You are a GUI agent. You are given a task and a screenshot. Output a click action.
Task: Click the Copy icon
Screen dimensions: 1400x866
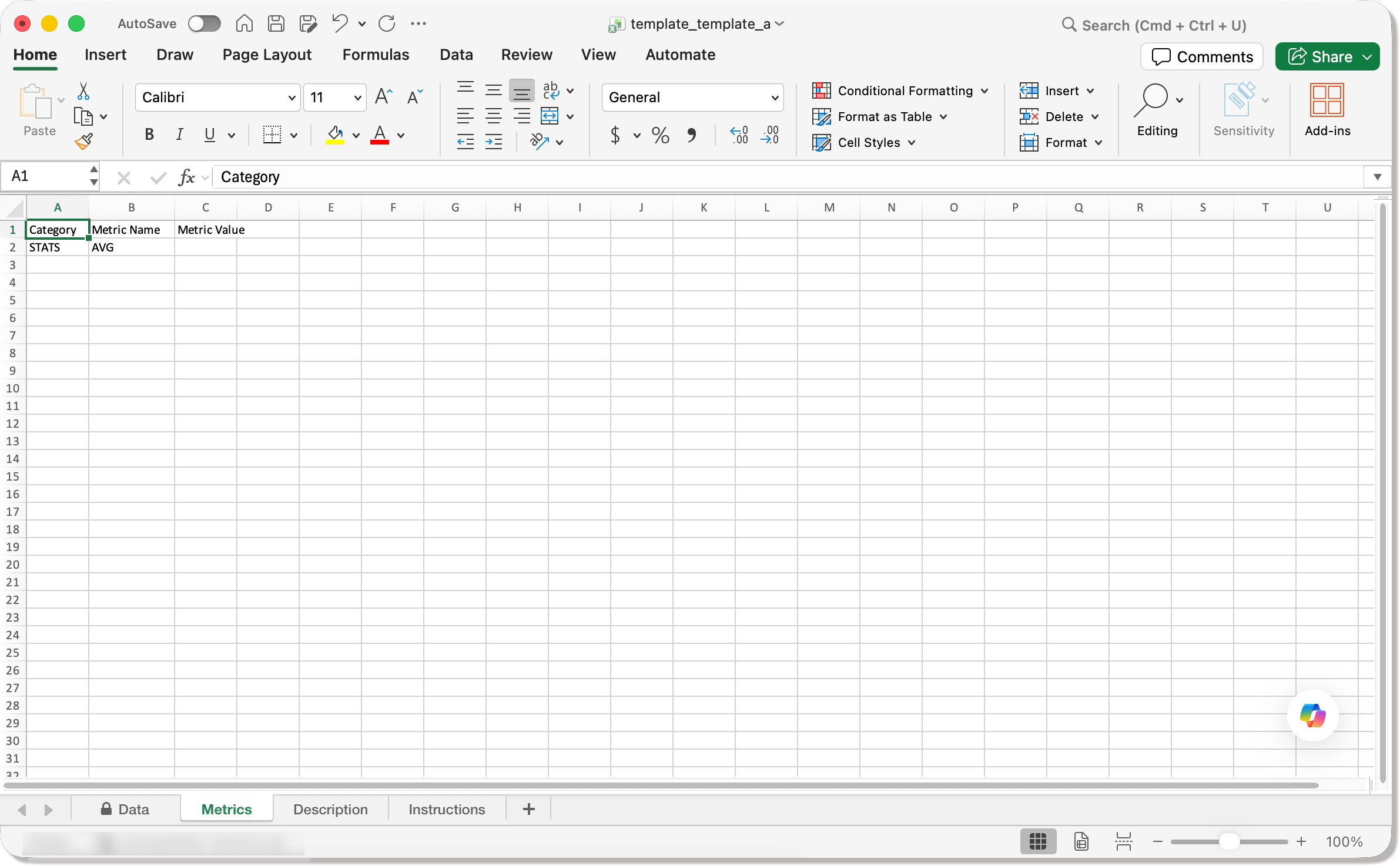coord(83,117)
